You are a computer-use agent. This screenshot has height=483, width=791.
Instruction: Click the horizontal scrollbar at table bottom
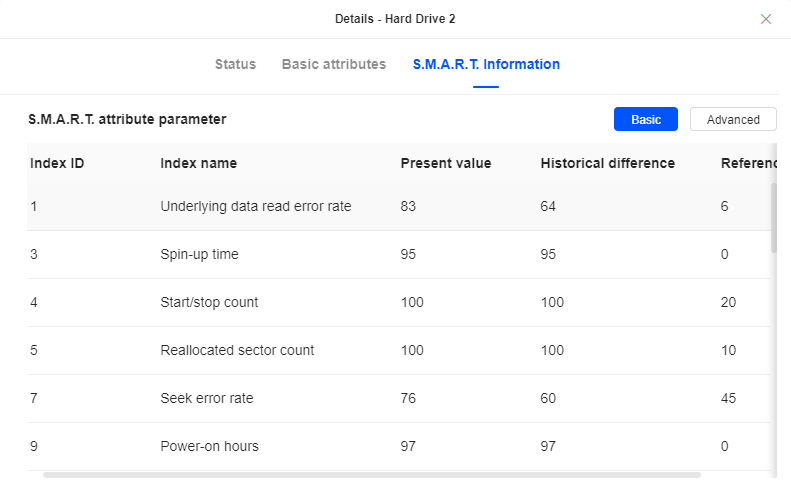point(371,475)
